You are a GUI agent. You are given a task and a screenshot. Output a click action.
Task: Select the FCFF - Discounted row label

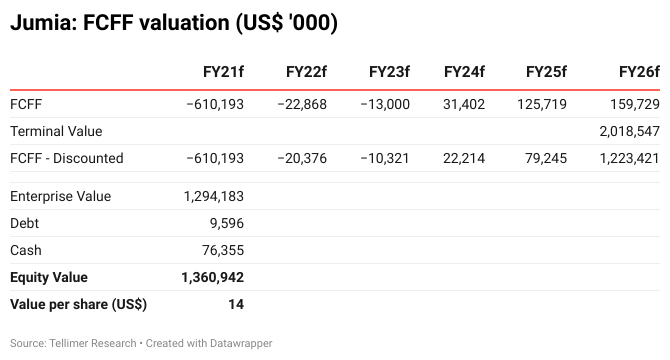[x=67, y=158]
